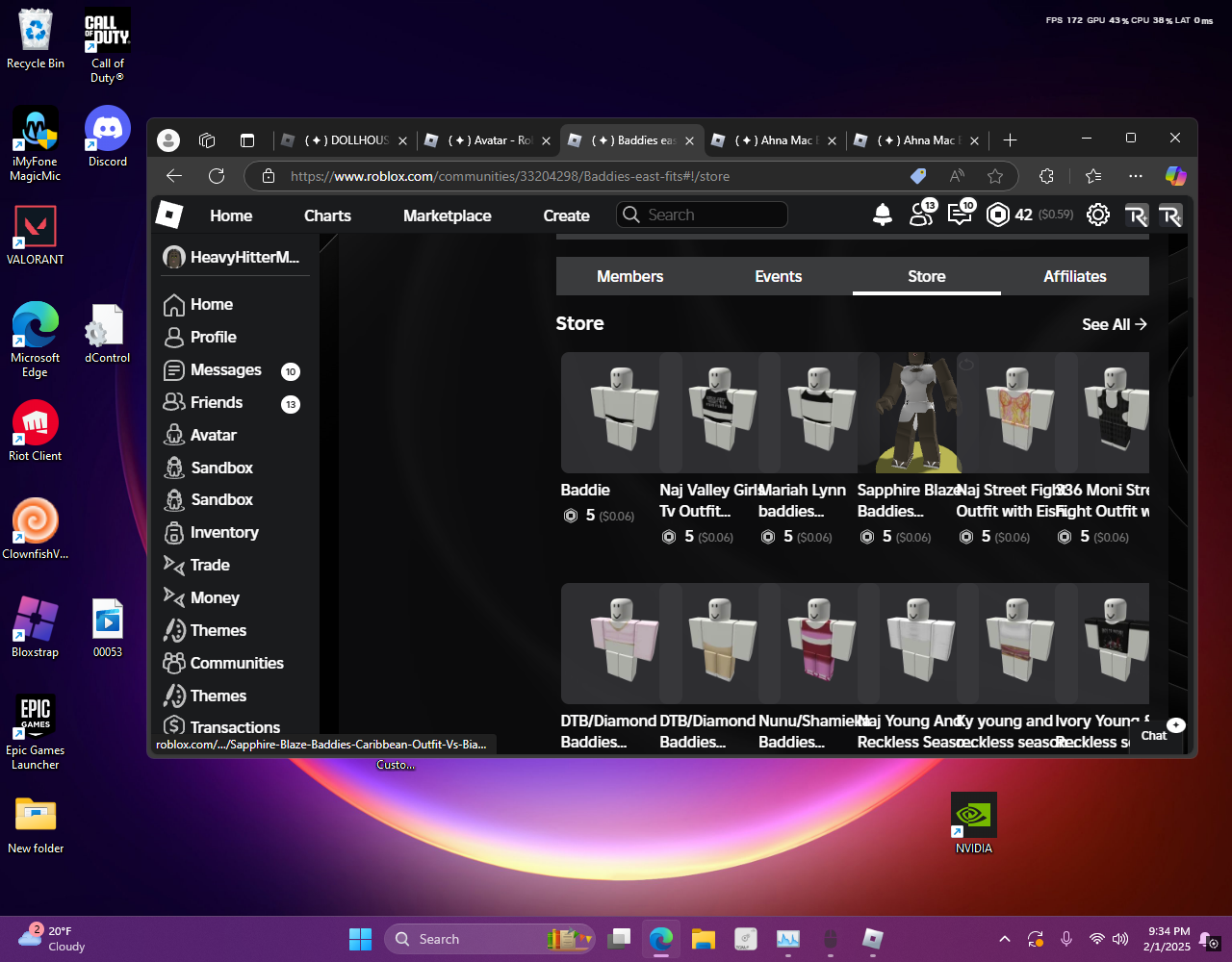Add this page to favorites star
Screen dimensions: 1232x962
click(x=995, y=176)
